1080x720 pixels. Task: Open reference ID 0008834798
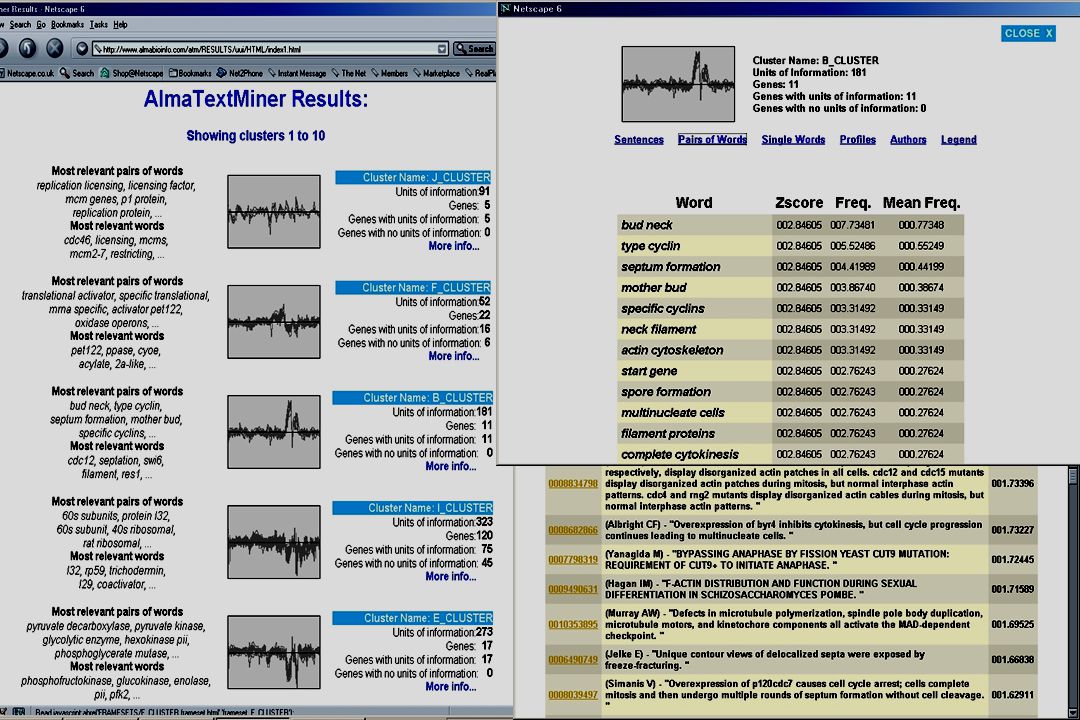[573, 484]
